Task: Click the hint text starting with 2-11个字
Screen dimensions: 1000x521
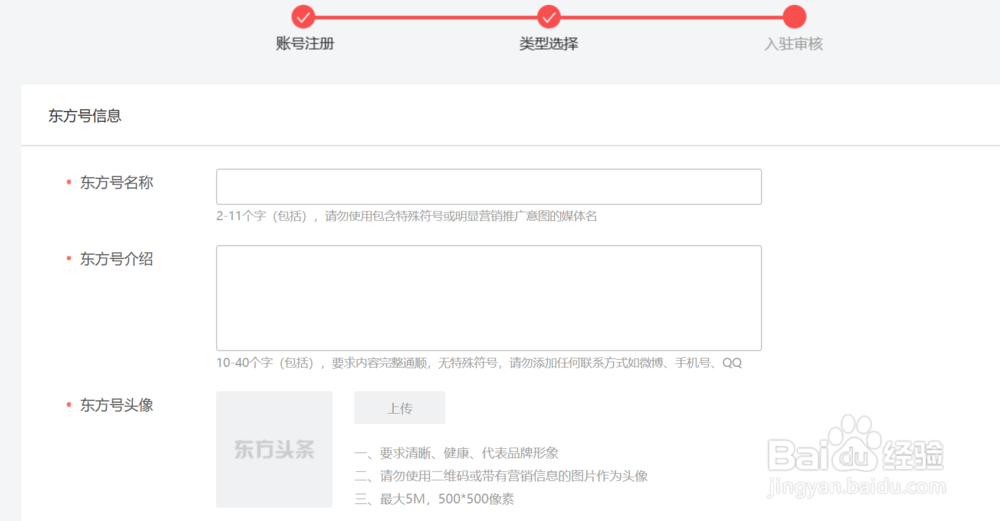Action: 406,216
